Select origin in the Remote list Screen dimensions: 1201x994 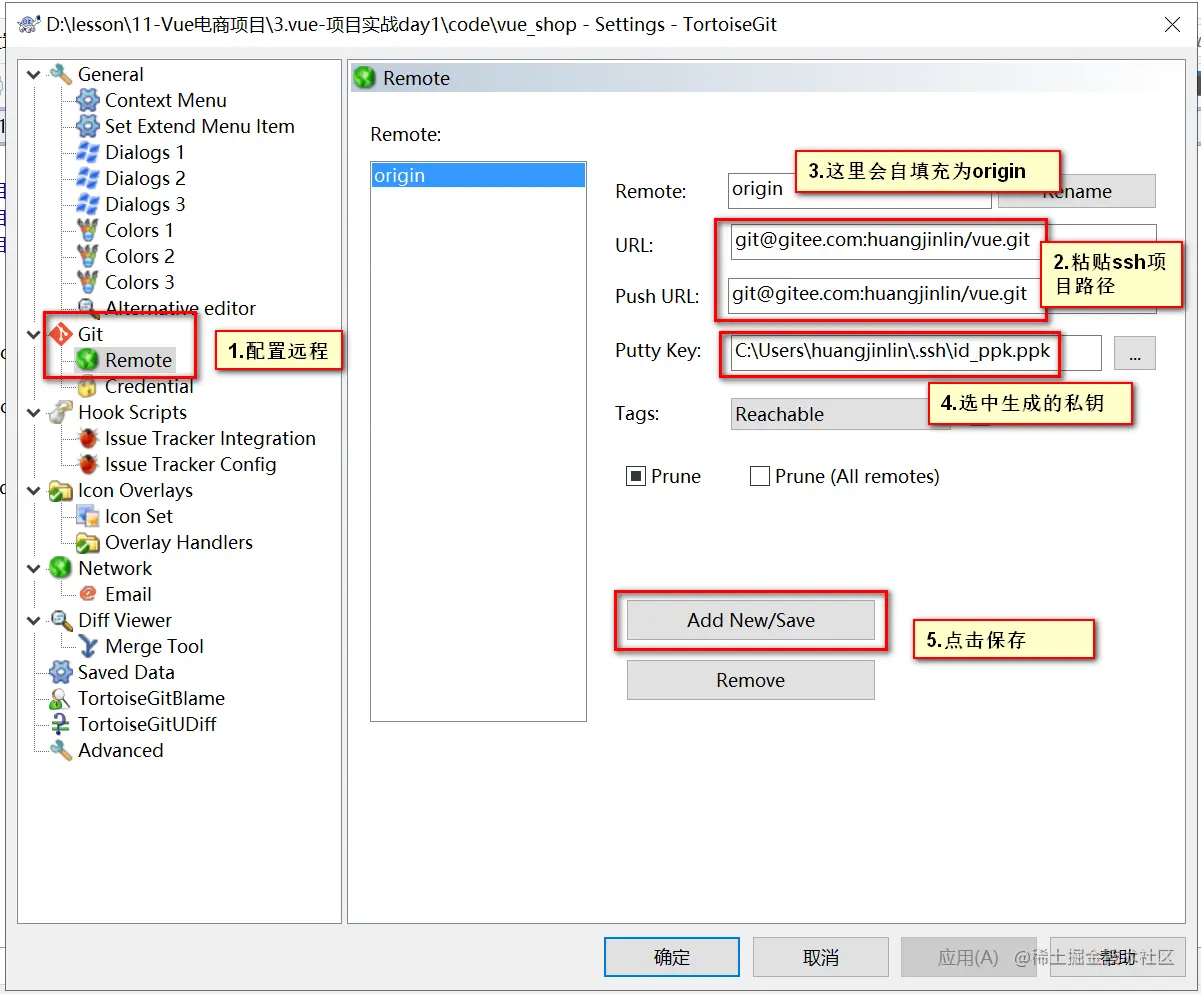[478, 176]
